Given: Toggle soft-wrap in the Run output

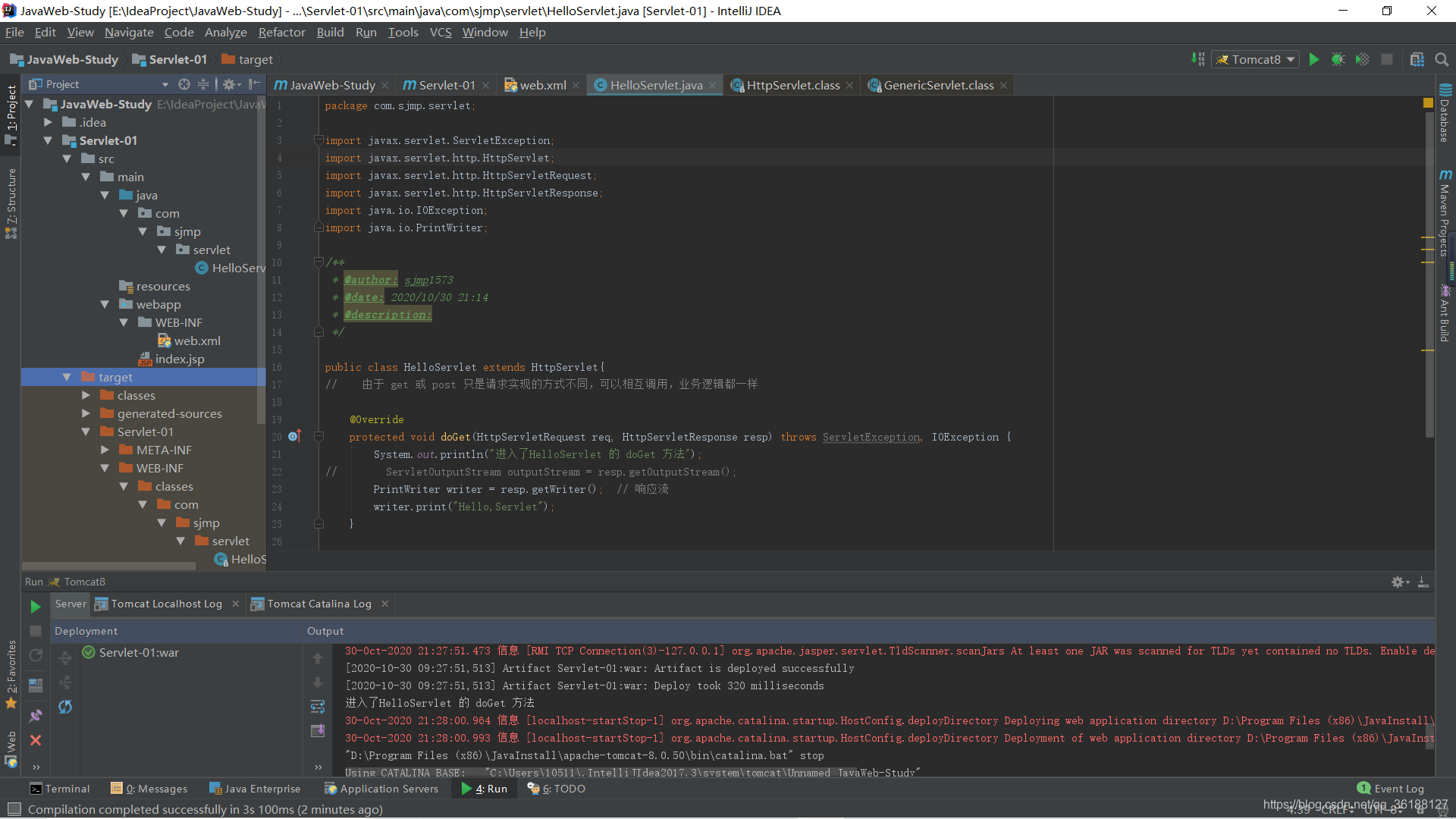Looking at the screenshot, I should click(x=318, y=707).
